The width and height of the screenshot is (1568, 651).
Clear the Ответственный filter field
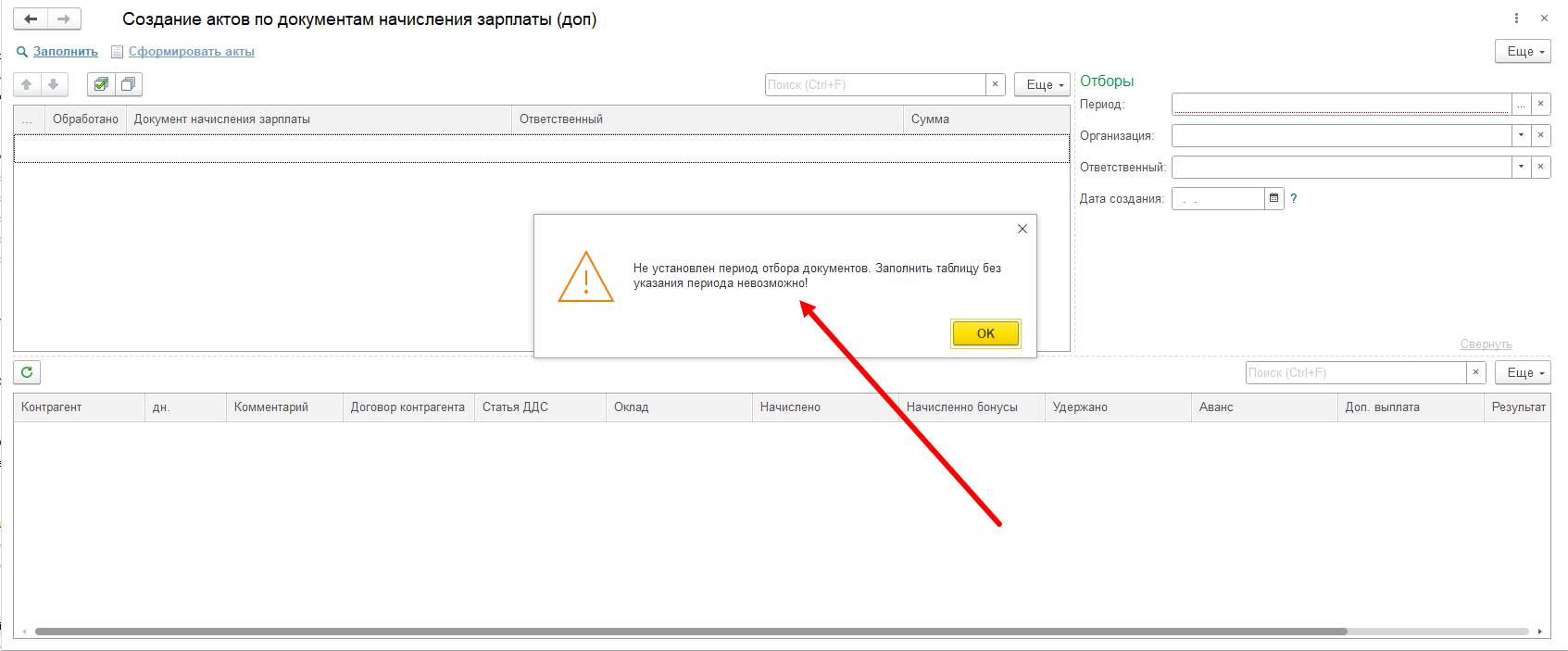click(x=1540, y=168)
